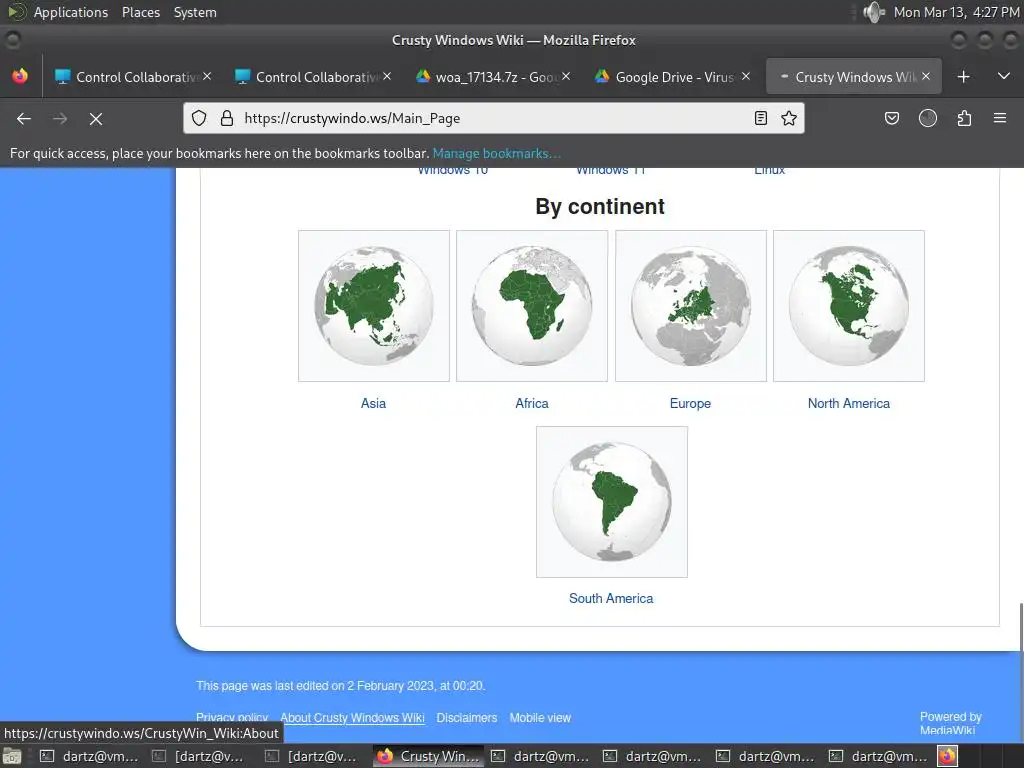Click the volume speaker icon
Viewport: 1024px width, 768px height.
873,12
